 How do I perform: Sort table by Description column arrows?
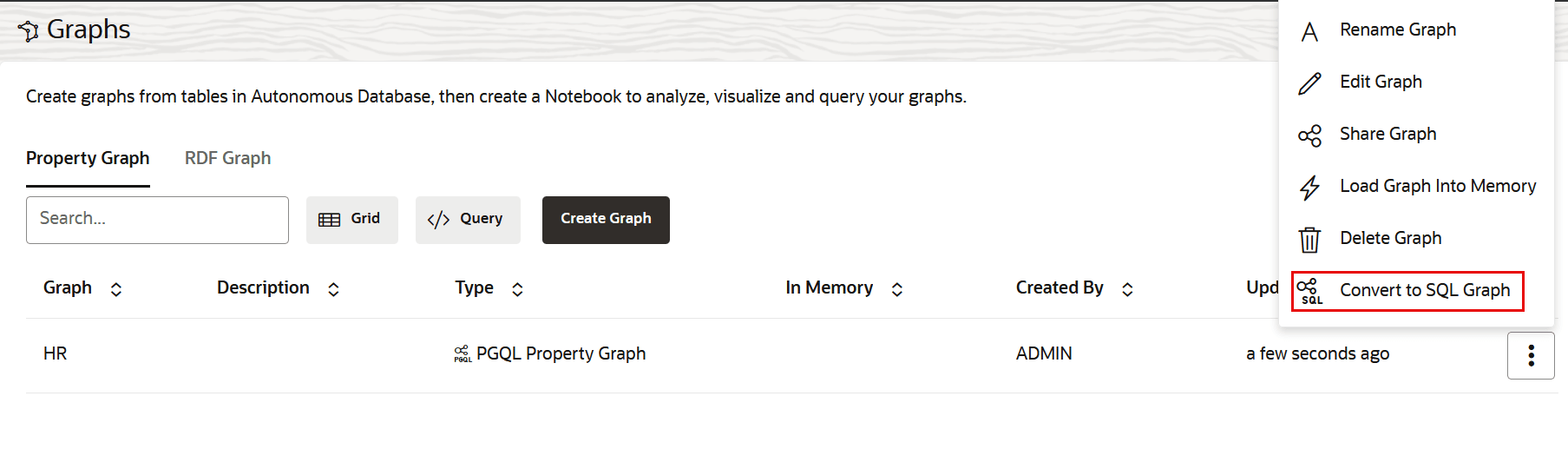333,289
